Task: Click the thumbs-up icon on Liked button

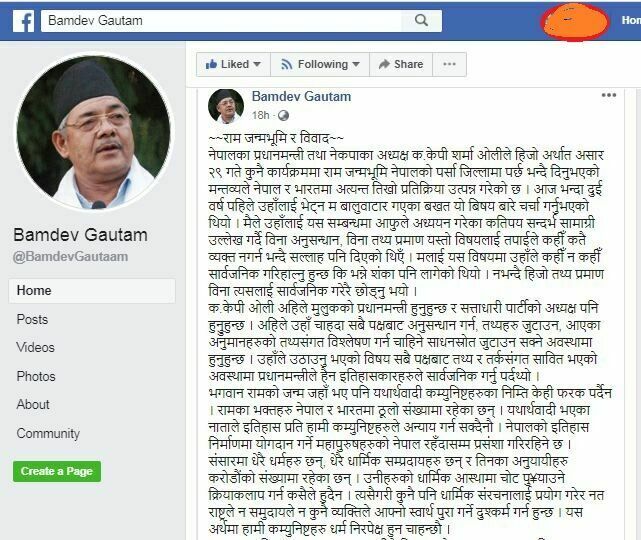Action: tap(211, 64)
